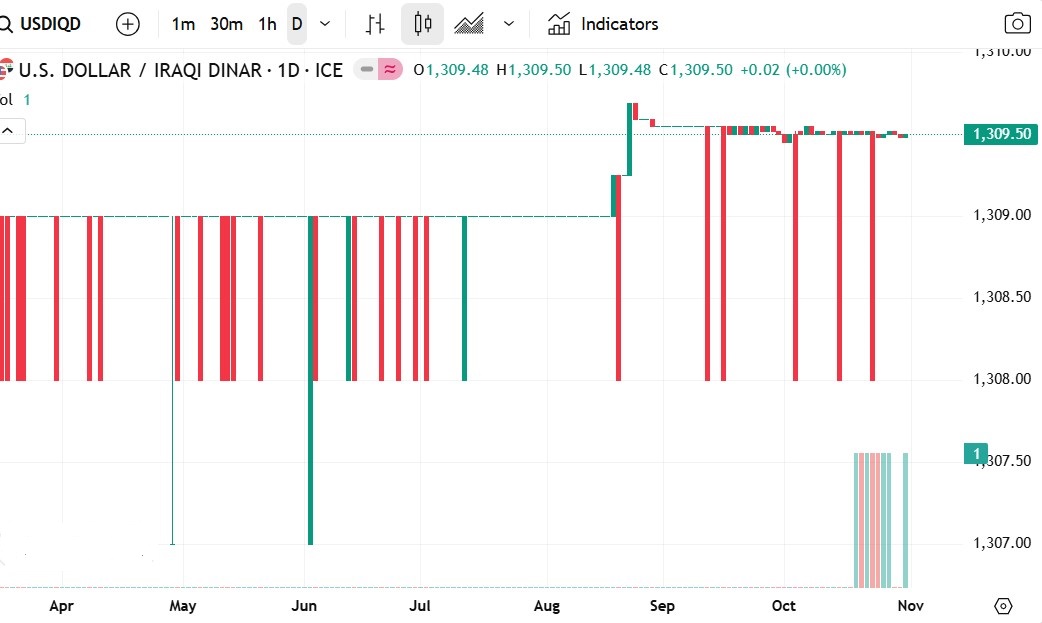Screen dimensions: 1042x623
Task: Click the search magnifier beside USDIQD
Action: point(6,24)
